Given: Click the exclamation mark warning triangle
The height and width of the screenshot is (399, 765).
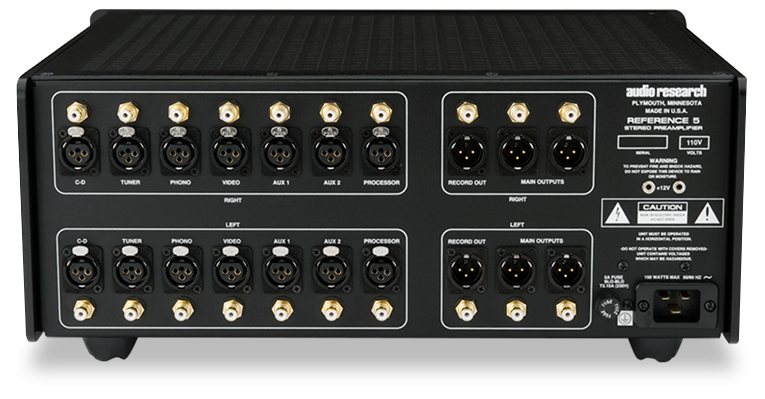Looking at the screenshot, I should [707, 213].
